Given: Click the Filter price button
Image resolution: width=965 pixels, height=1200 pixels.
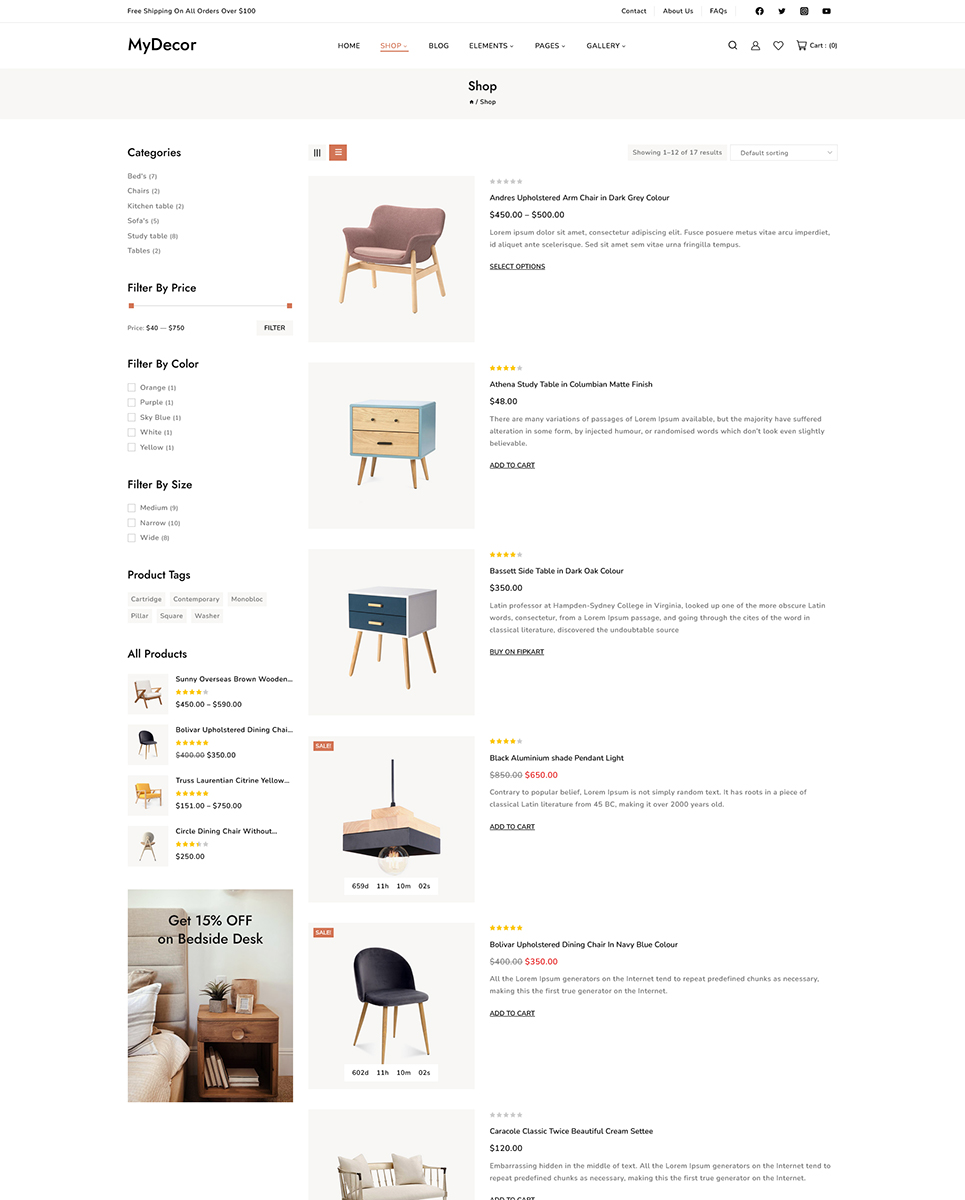Looking at the screenshot, I should (274, 328).
